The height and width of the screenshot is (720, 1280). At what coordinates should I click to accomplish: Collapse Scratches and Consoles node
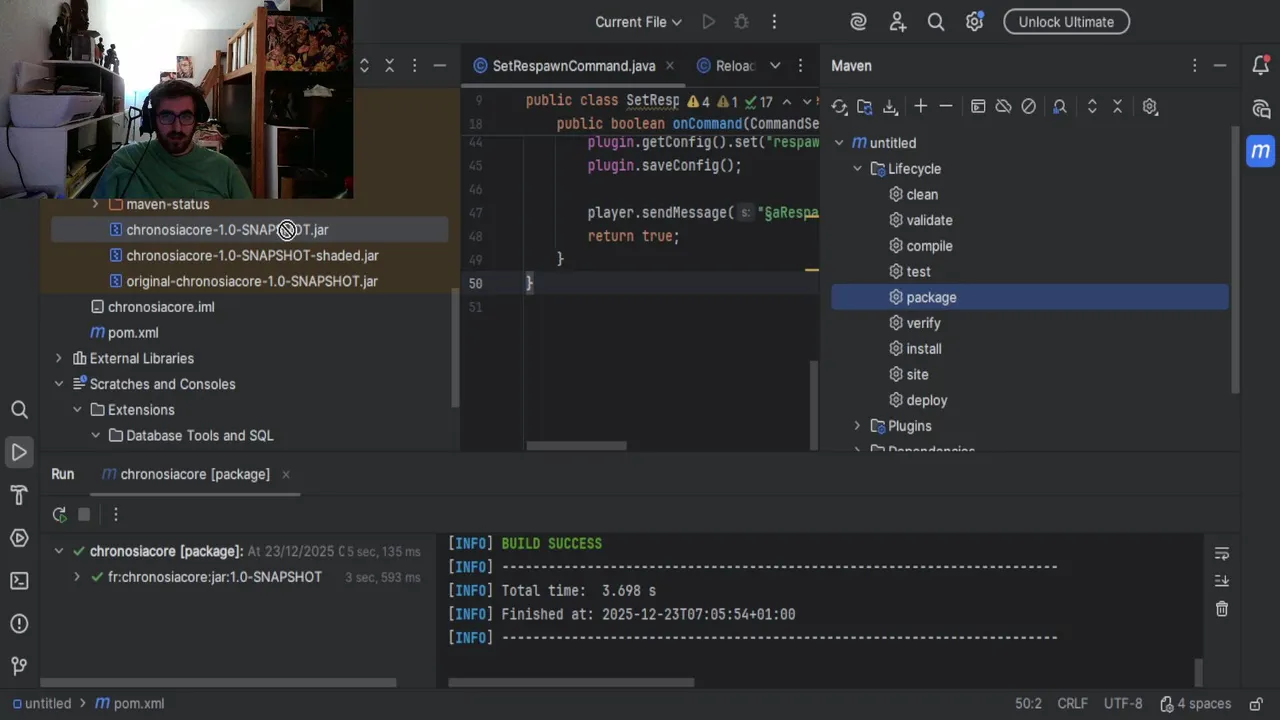click(58, 384)
